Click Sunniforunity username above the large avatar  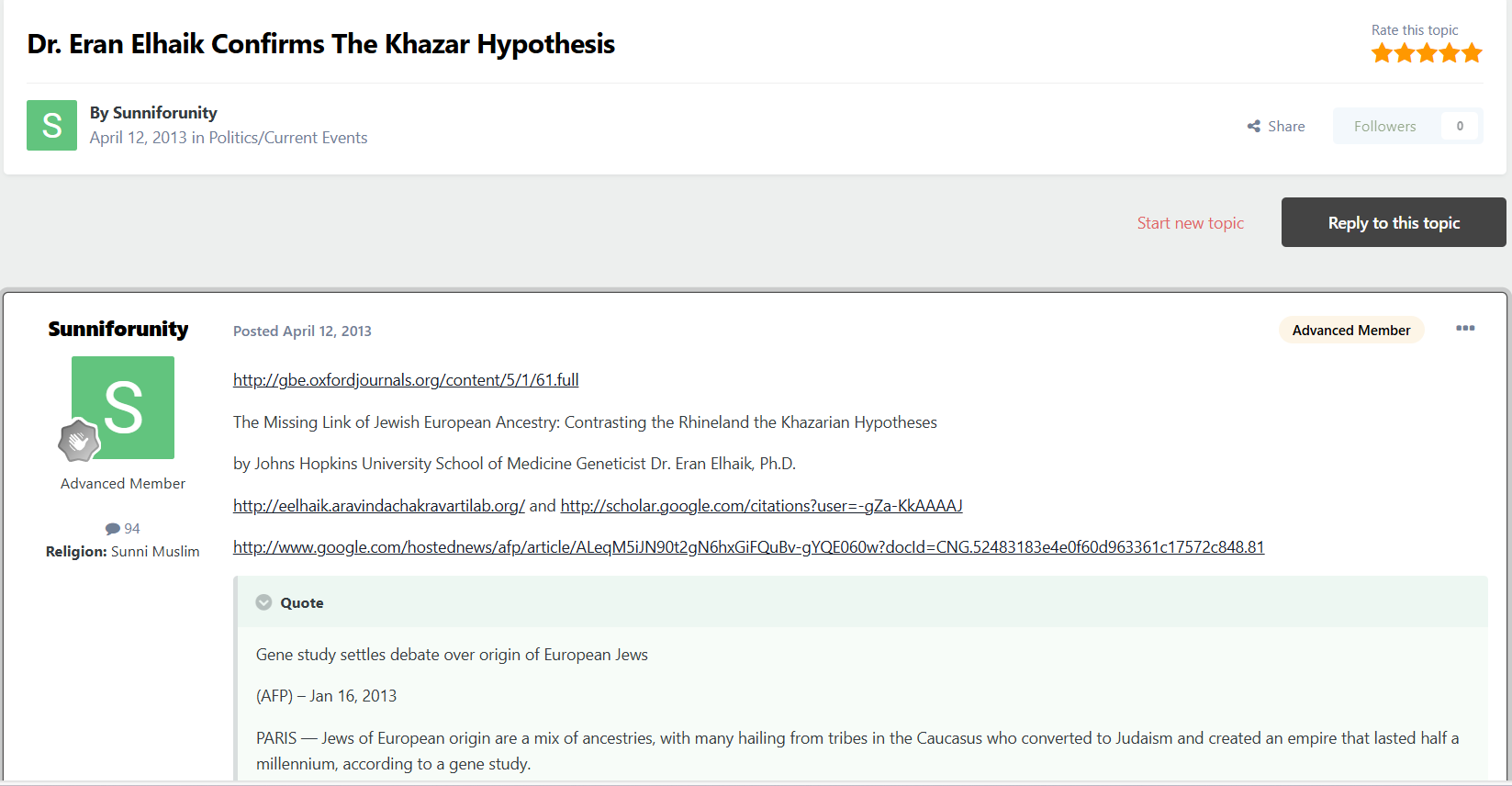(x=118, y=329)
